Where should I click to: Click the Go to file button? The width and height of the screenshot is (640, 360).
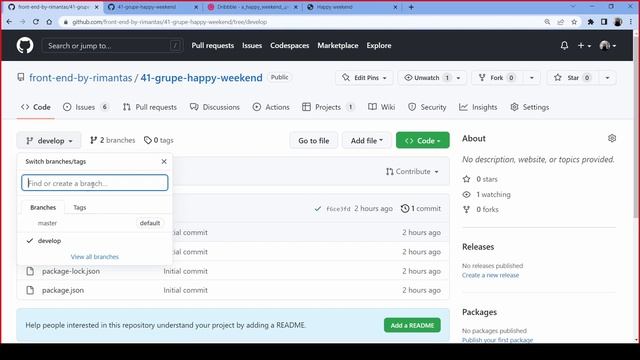(313, 140)
